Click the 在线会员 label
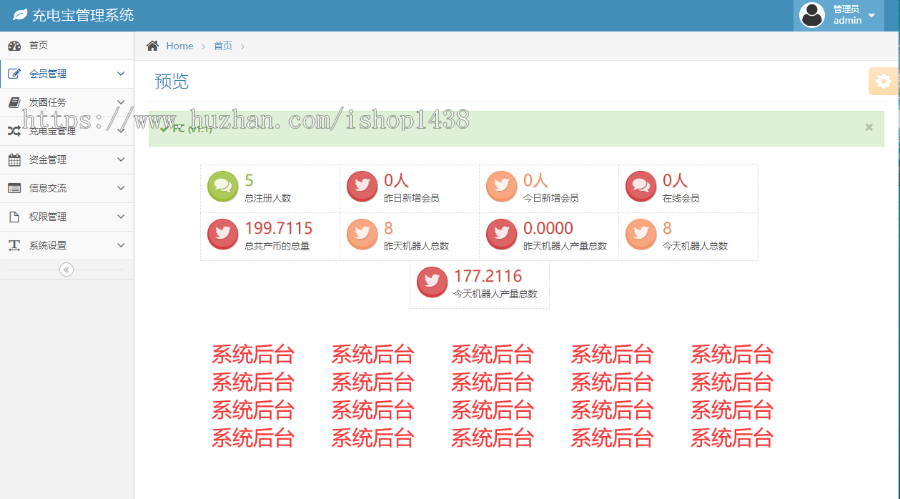Image resolution: width=900 pixels, height=499 pixels. (x=681, y=198)
